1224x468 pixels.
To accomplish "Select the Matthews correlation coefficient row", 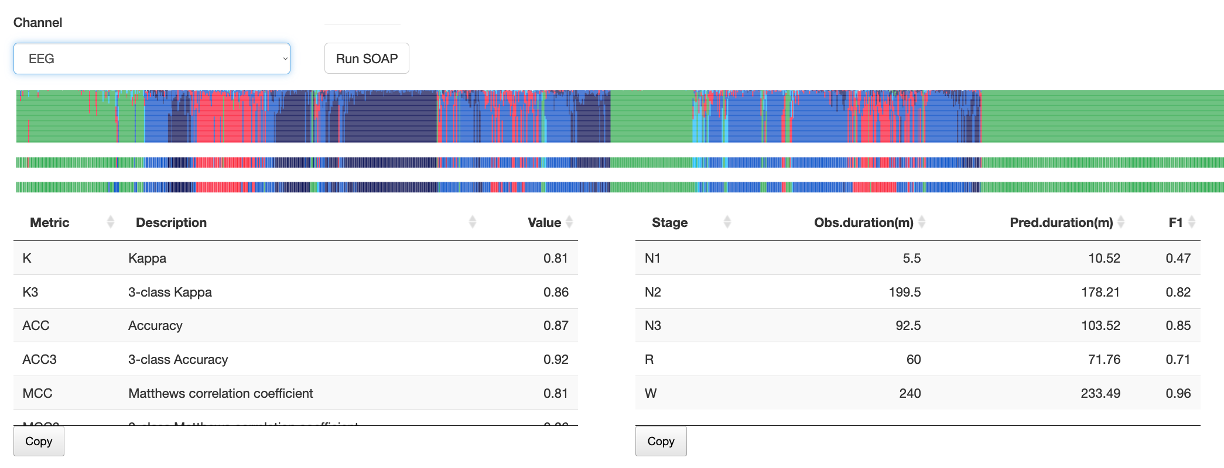I will point(295,393).
